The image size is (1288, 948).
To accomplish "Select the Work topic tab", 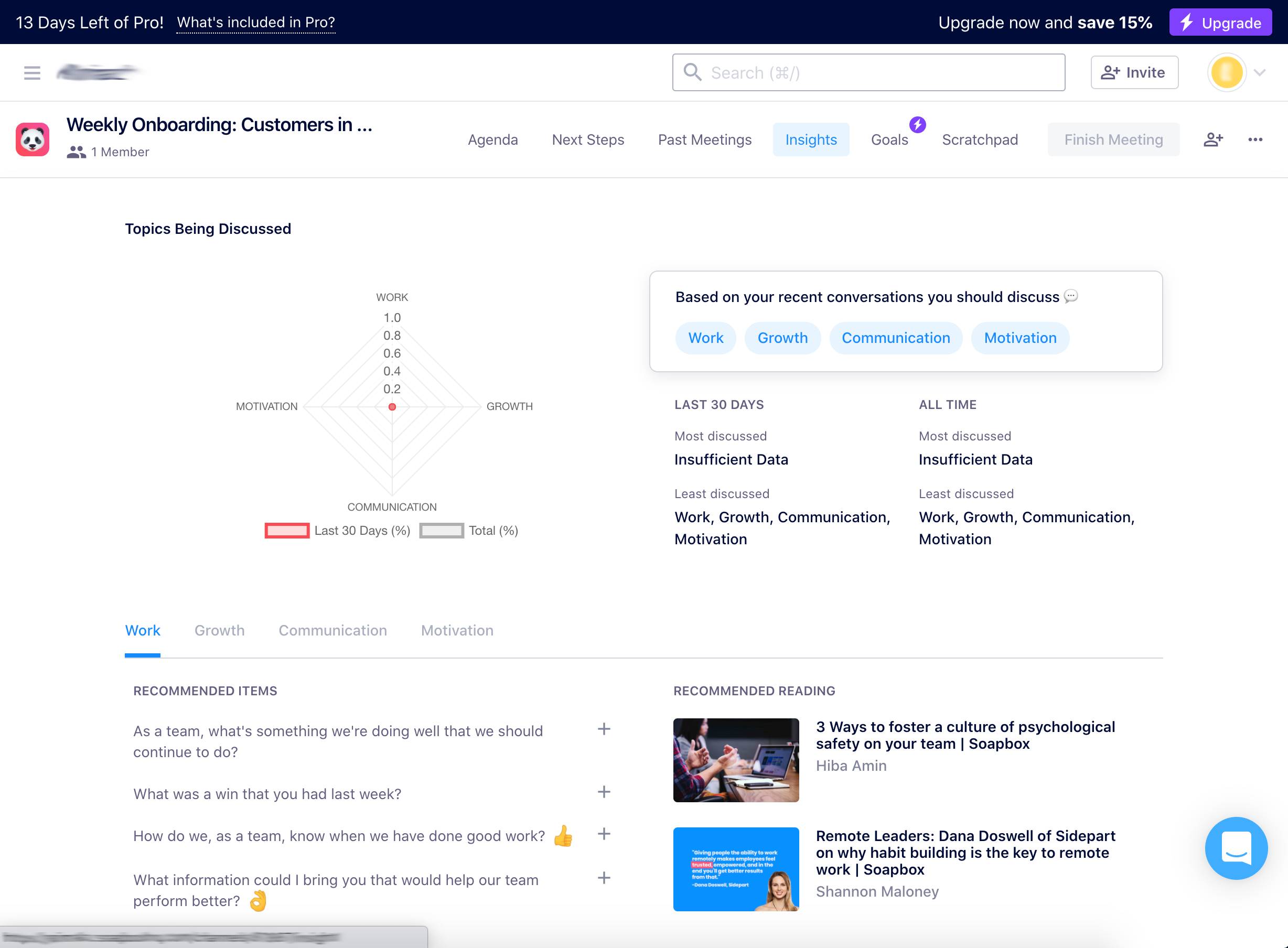I will coord(142,630).
